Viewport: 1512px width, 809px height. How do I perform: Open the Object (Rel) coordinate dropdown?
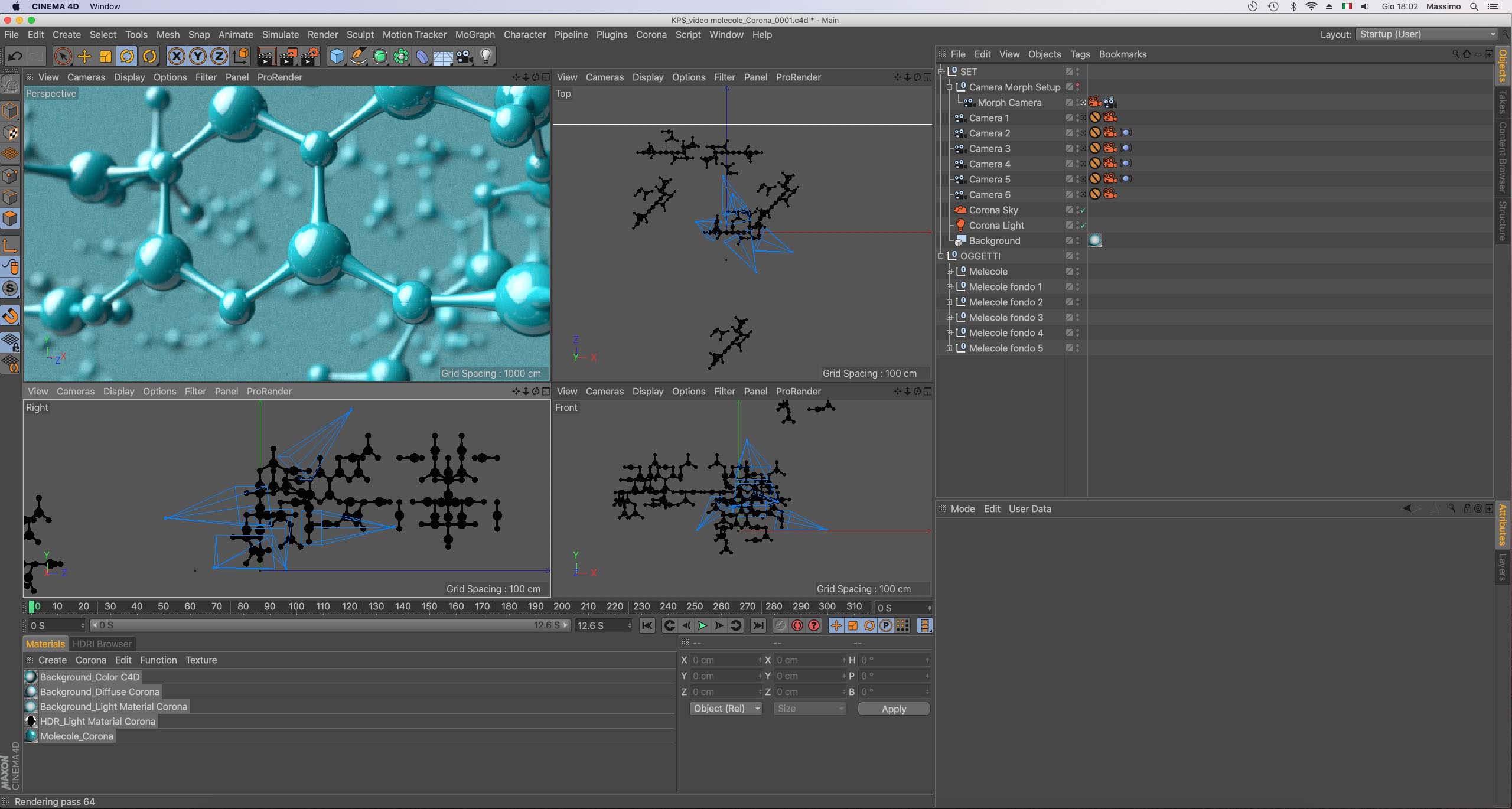pos(725,709)
